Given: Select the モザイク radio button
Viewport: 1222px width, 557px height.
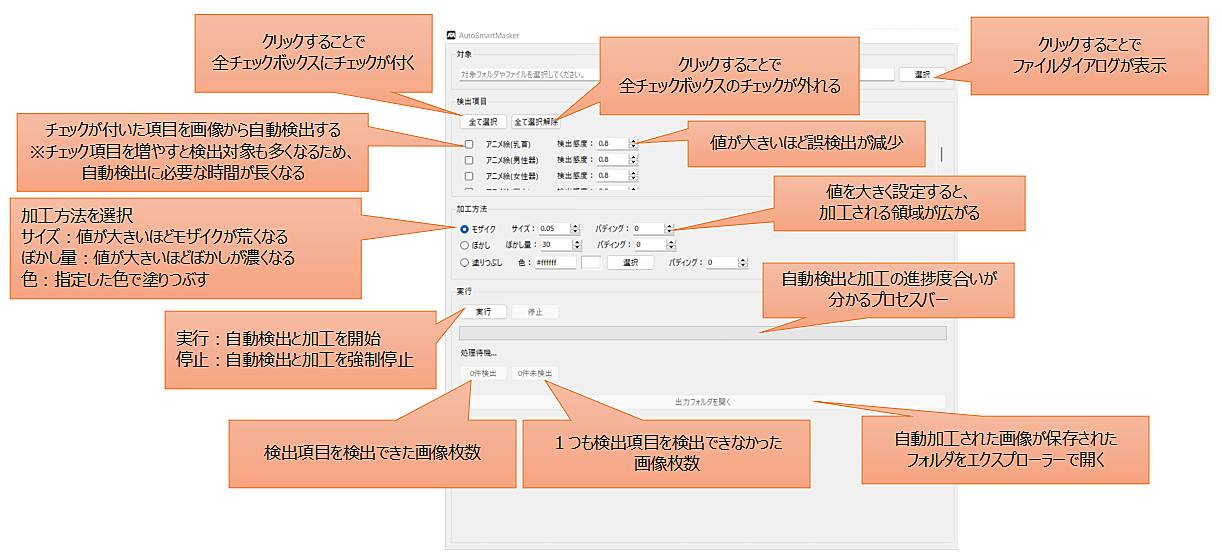Looking at the screenshot, I should point(465,228).
